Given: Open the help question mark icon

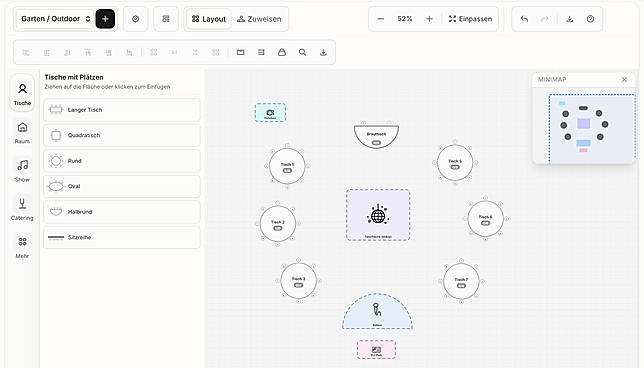Looking at the screenshot, I should (590, 19).
